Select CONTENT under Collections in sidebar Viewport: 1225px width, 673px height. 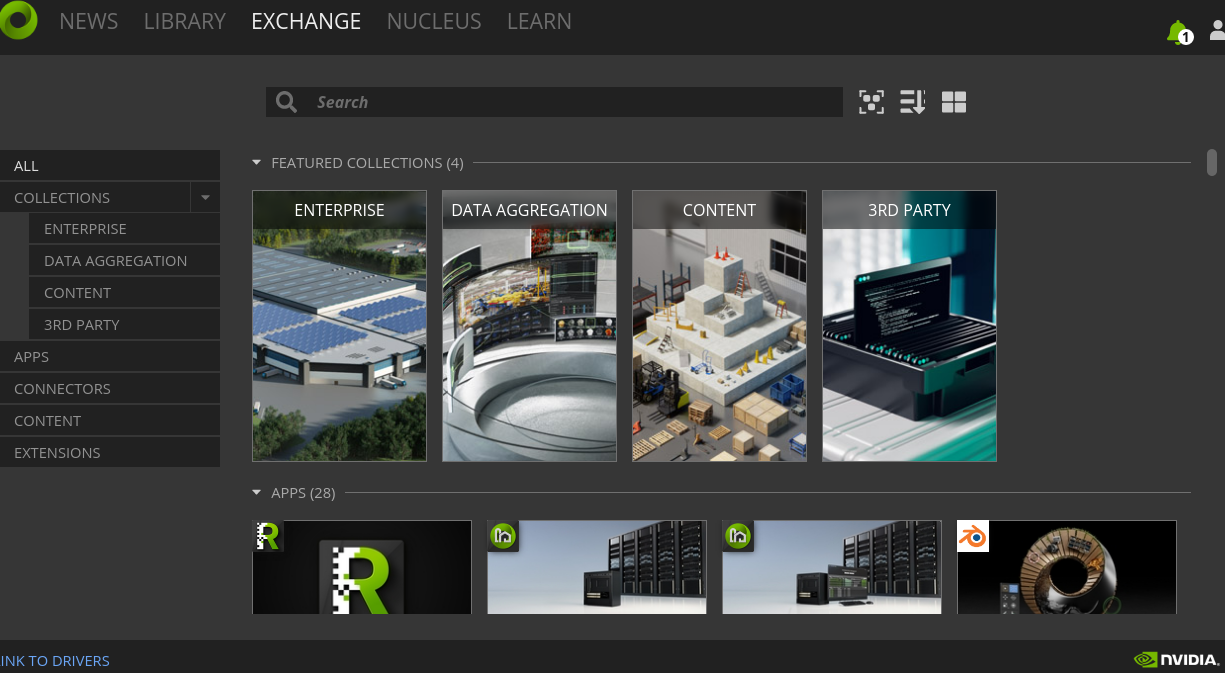125,293
